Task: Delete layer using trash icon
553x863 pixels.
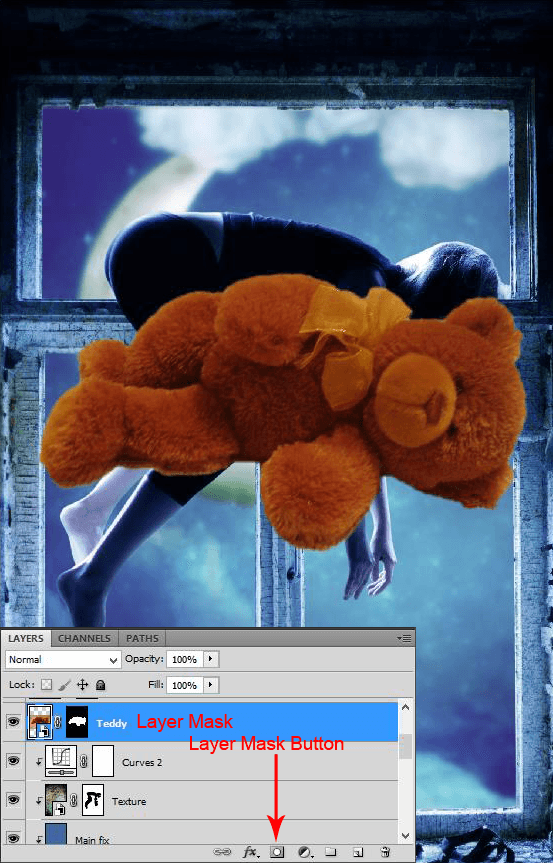Action: 386,852
